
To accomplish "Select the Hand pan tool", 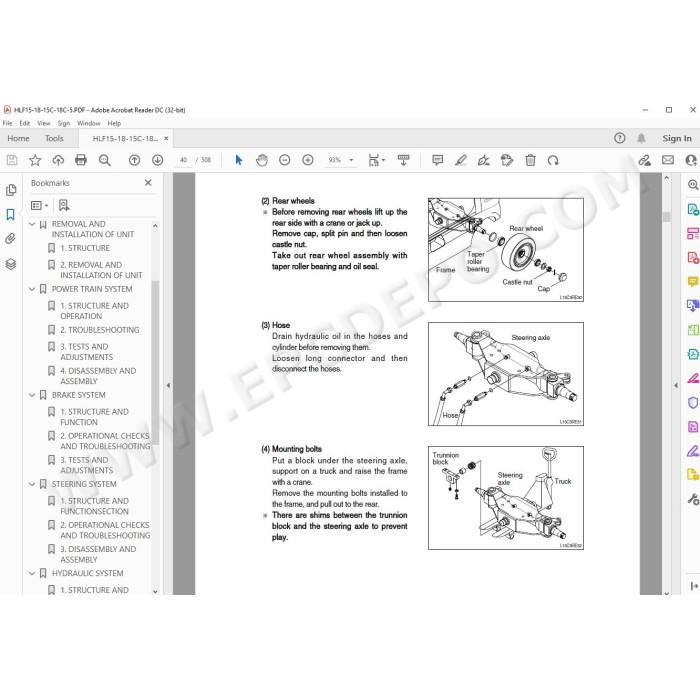I will [262, 160].
